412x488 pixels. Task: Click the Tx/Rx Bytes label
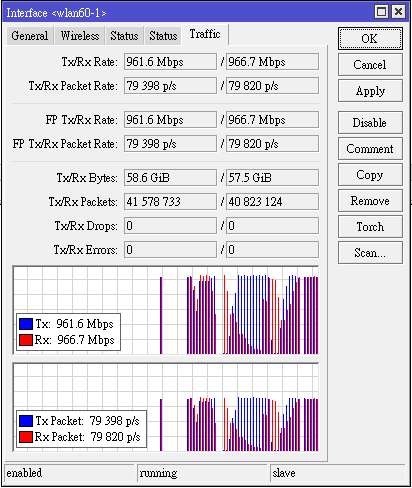coord(87,178)
